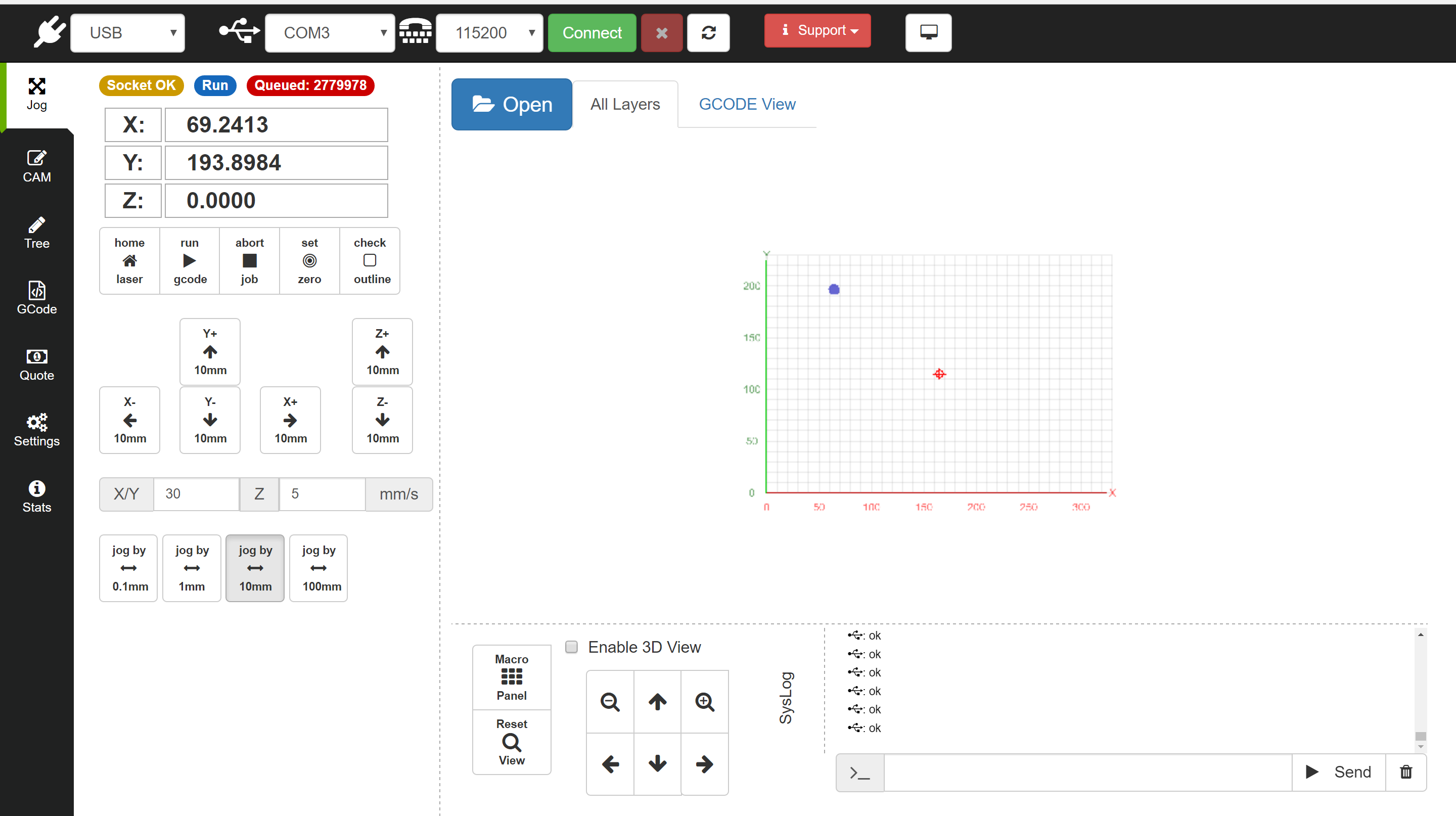This screenshot has width=1456, height=816.
Task: Expand the Support dropdown menu
Action: (818, 30)
